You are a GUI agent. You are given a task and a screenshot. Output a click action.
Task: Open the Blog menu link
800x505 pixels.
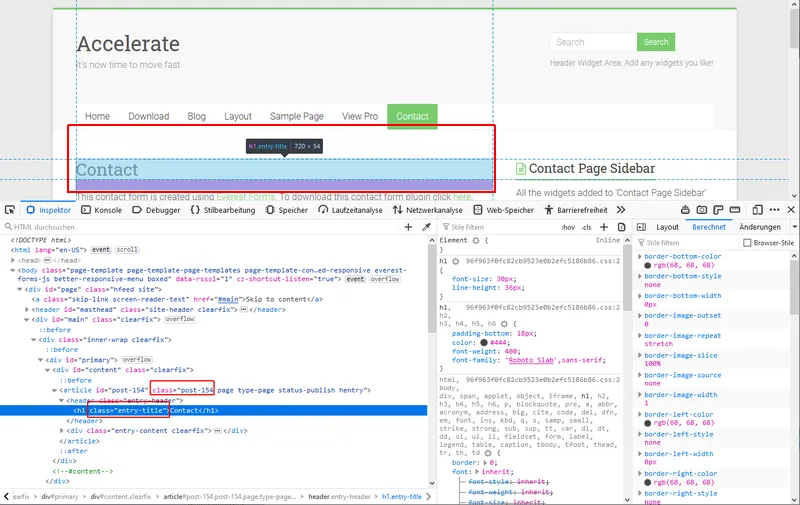(196, 116)
